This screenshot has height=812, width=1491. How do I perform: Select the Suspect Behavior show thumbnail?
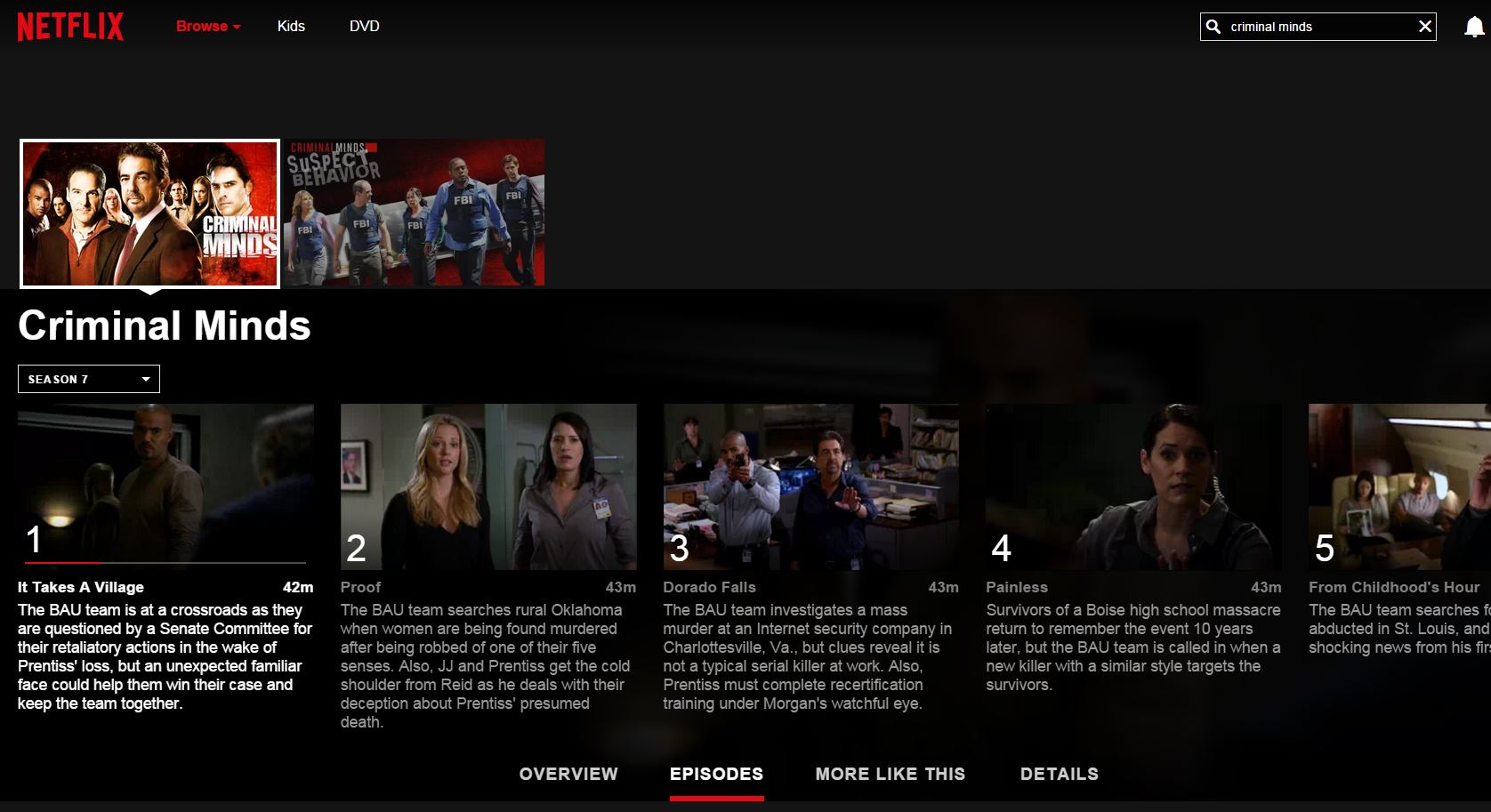click(415, 213)
